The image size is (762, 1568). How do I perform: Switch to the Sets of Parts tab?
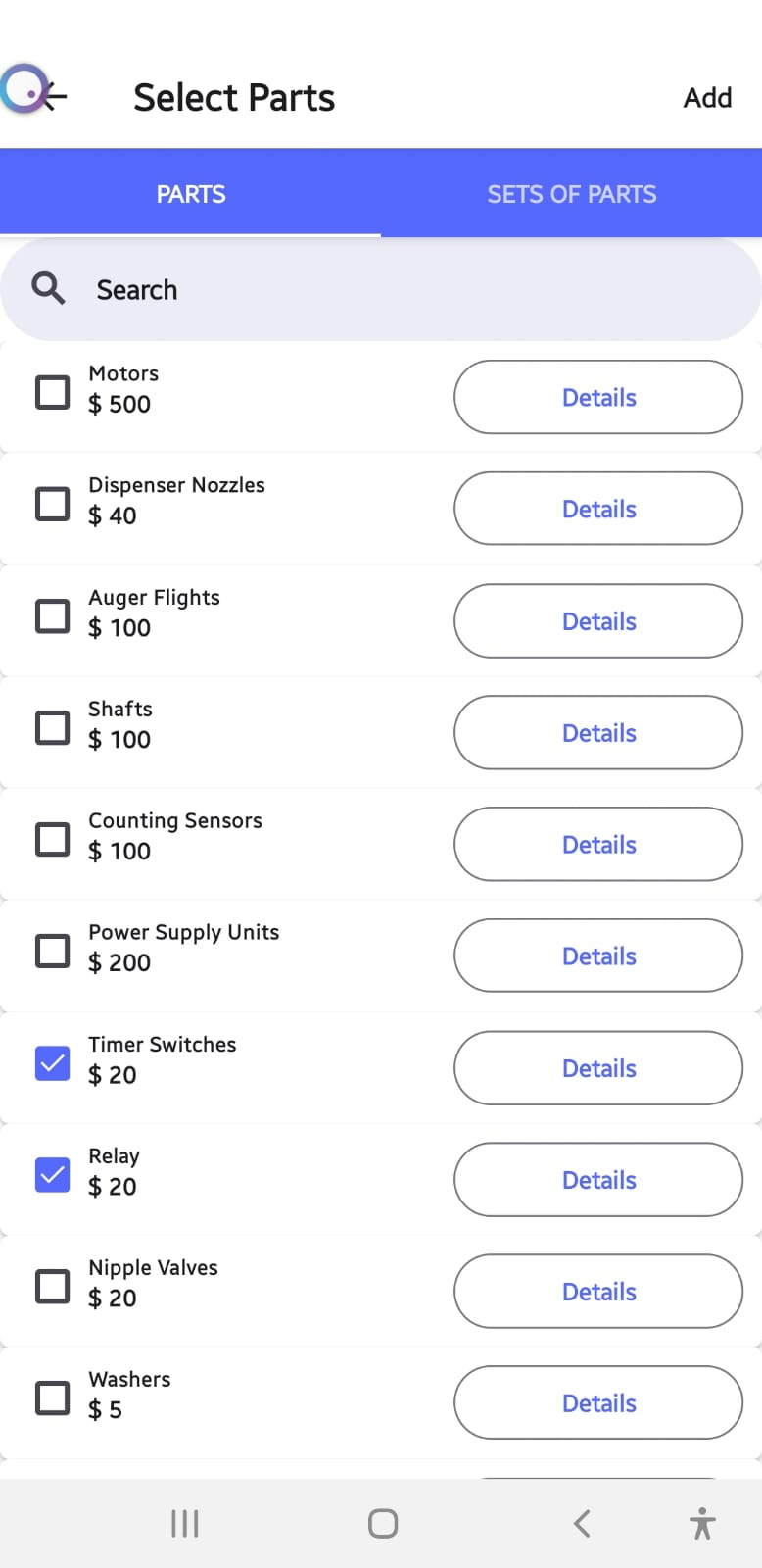click(572, 194)
